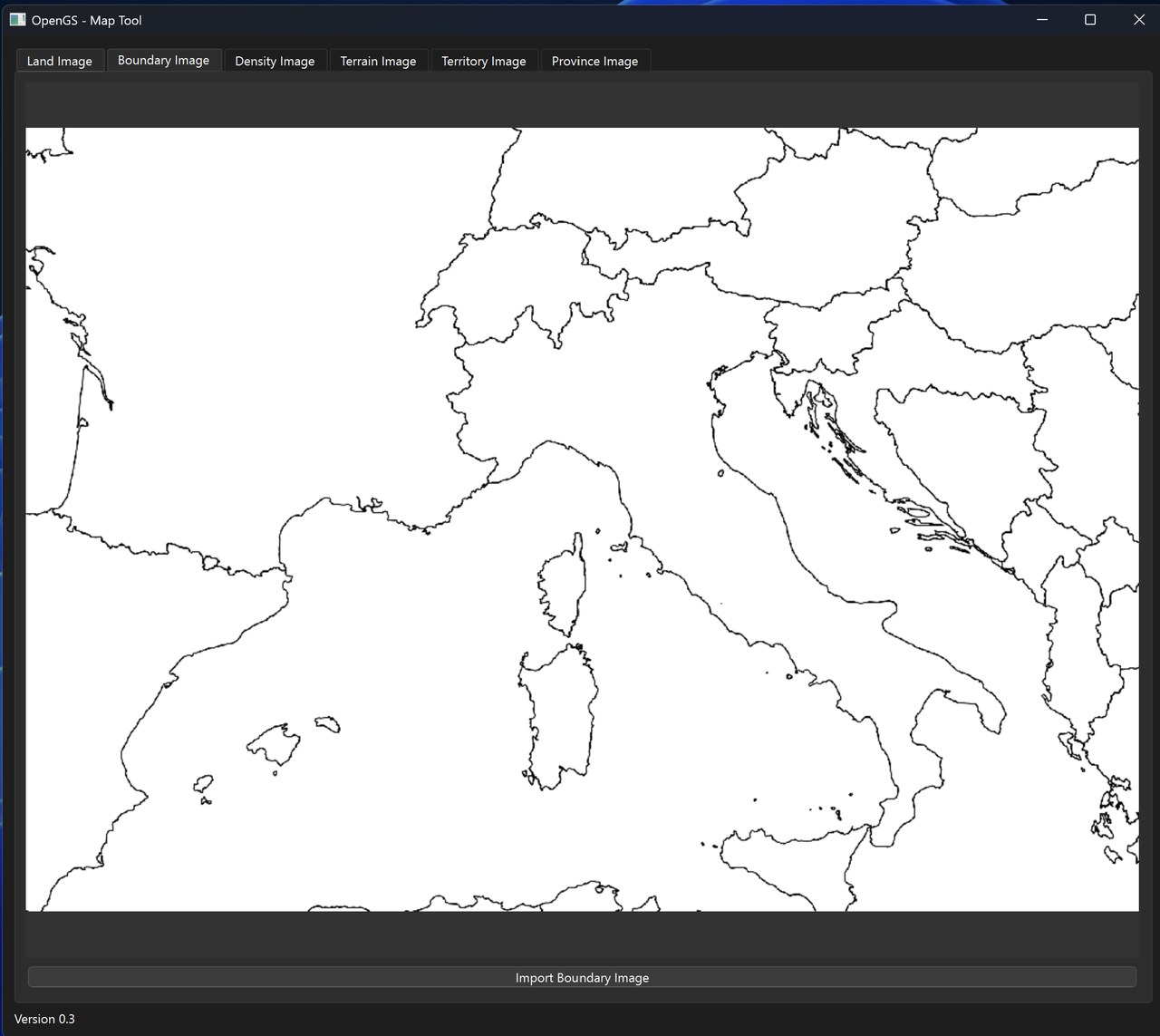1160x1036 pixels.
Task: Click the Import Boundary Image button
Action: 582,977
